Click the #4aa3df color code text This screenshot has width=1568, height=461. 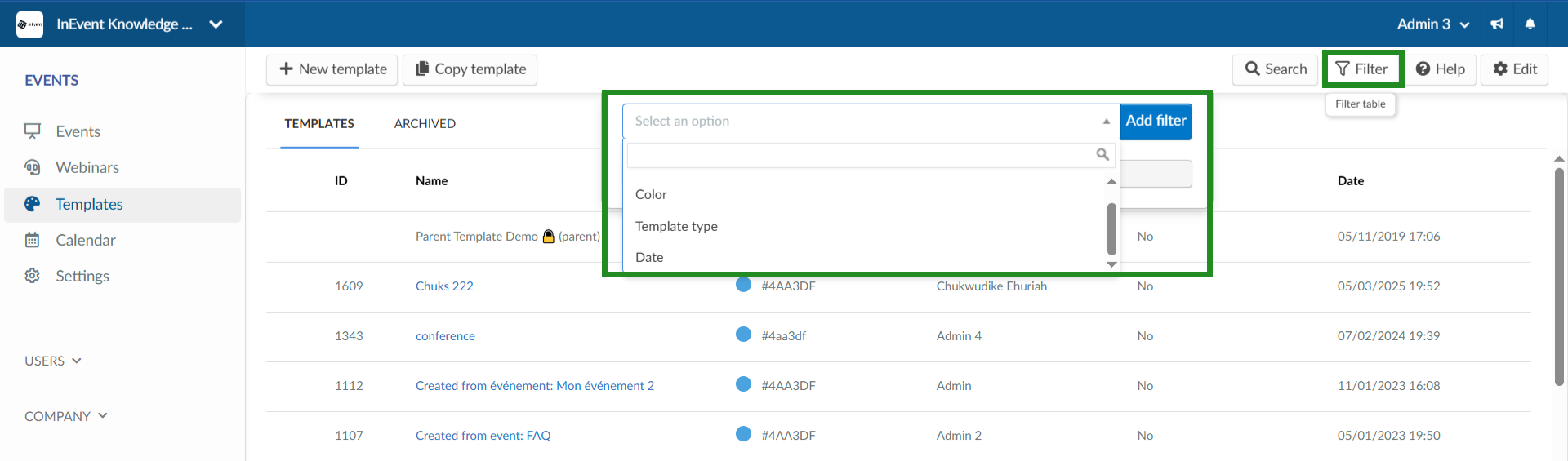point(783,336)
